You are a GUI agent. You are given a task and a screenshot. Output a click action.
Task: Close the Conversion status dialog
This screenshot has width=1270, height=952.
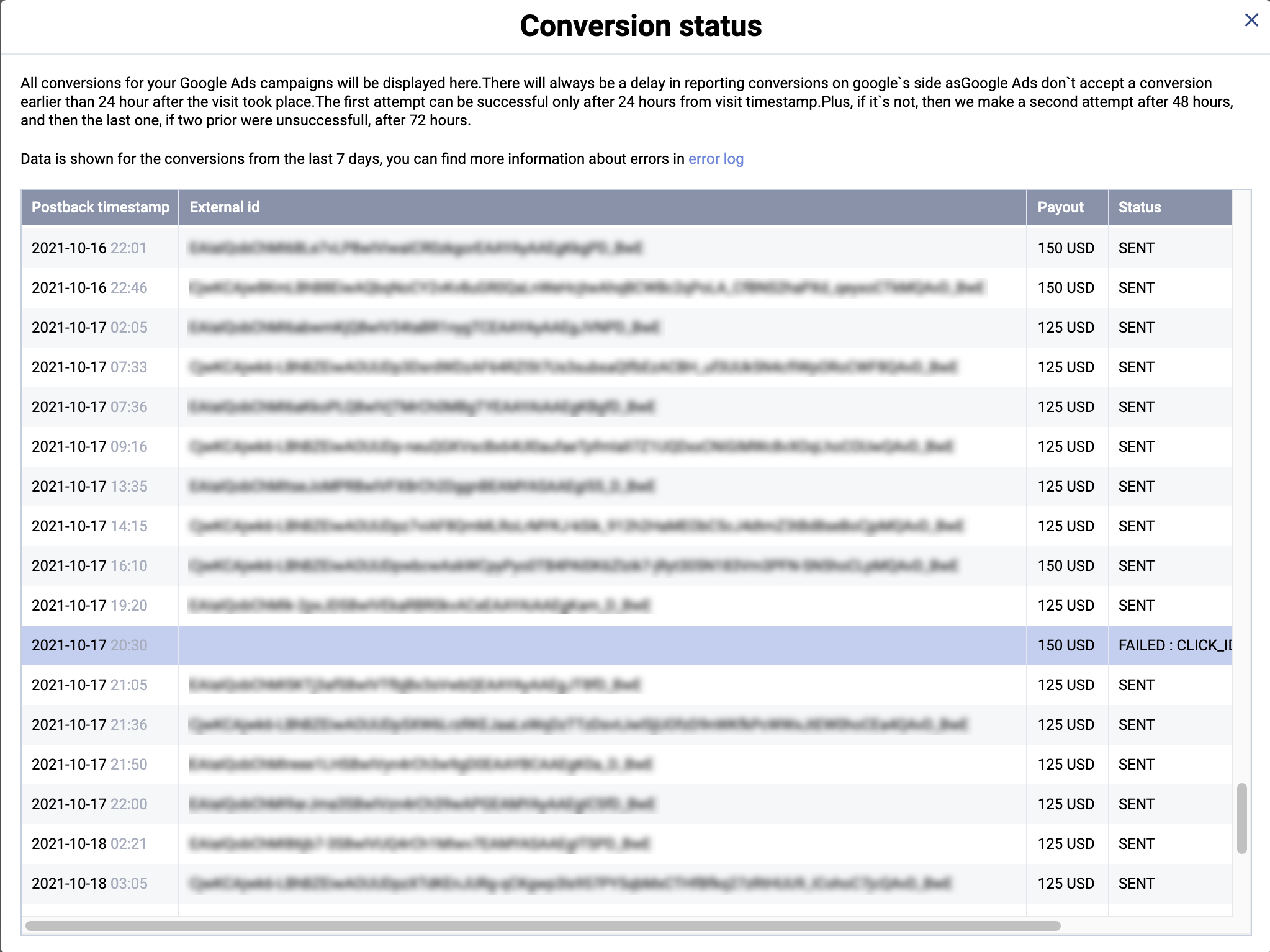1252,20
